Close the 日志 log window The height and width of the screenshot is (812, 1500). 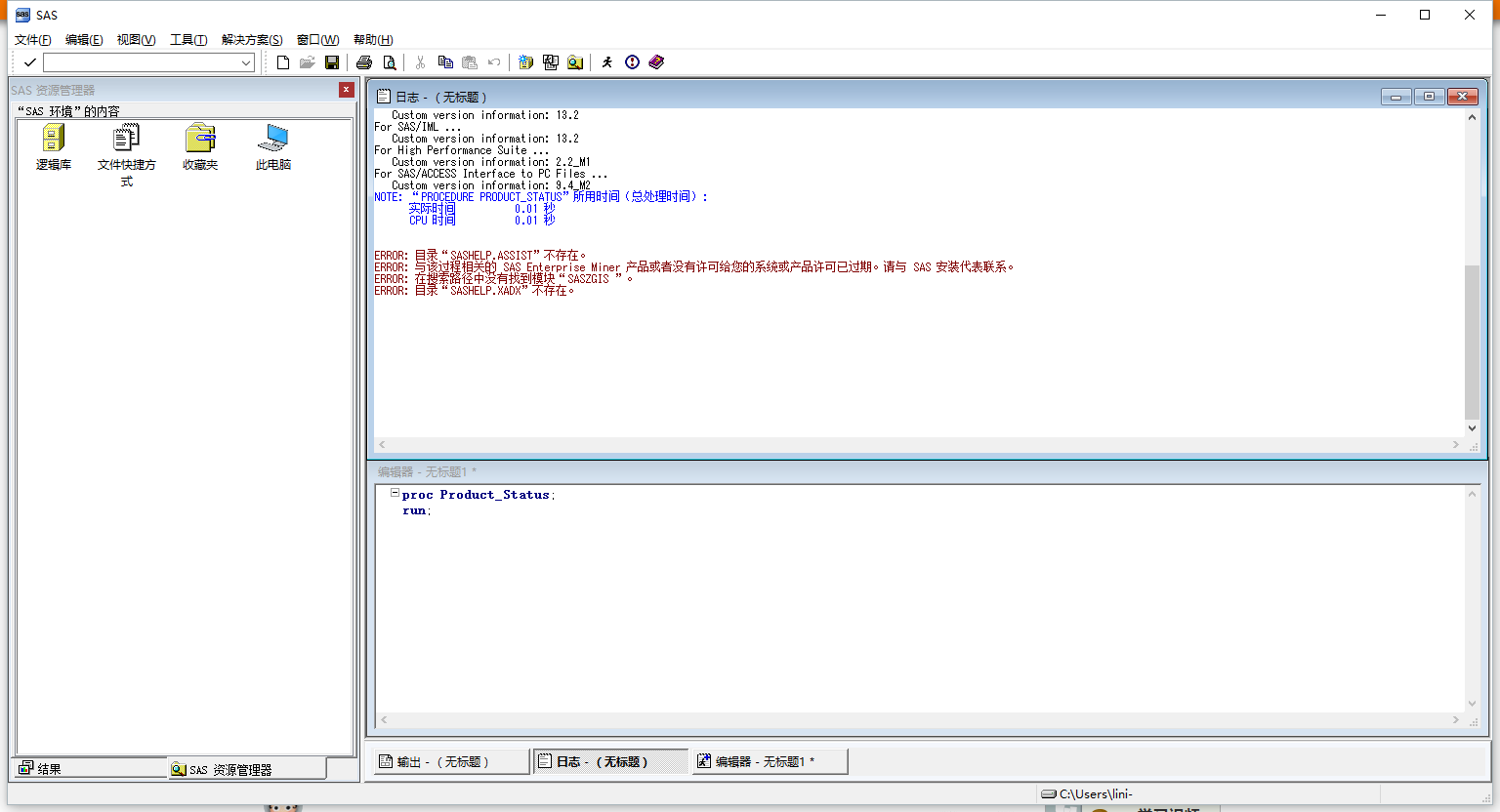1462,97
